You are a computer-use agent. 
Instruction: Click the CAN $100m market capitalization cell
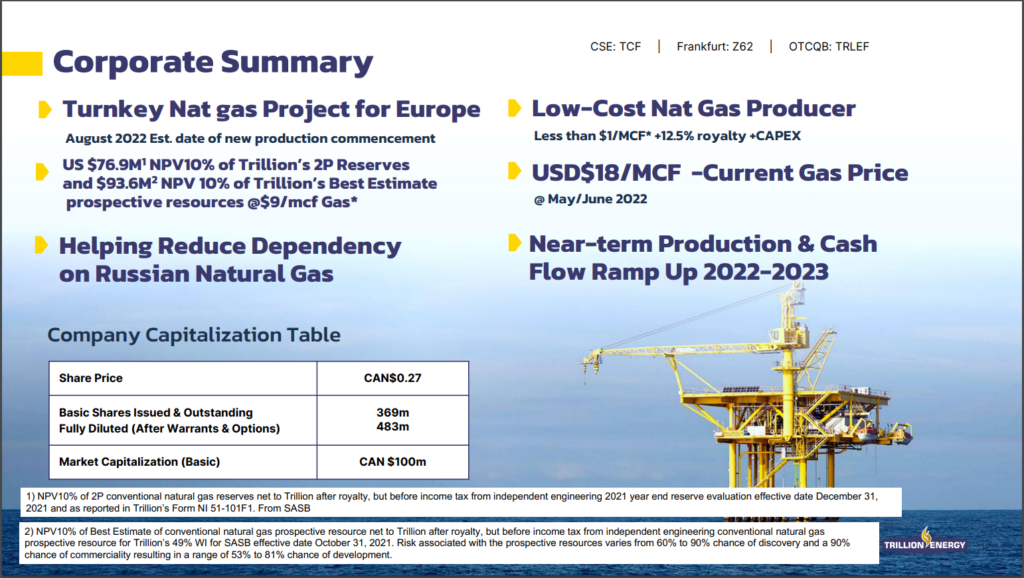coord(392,461)
